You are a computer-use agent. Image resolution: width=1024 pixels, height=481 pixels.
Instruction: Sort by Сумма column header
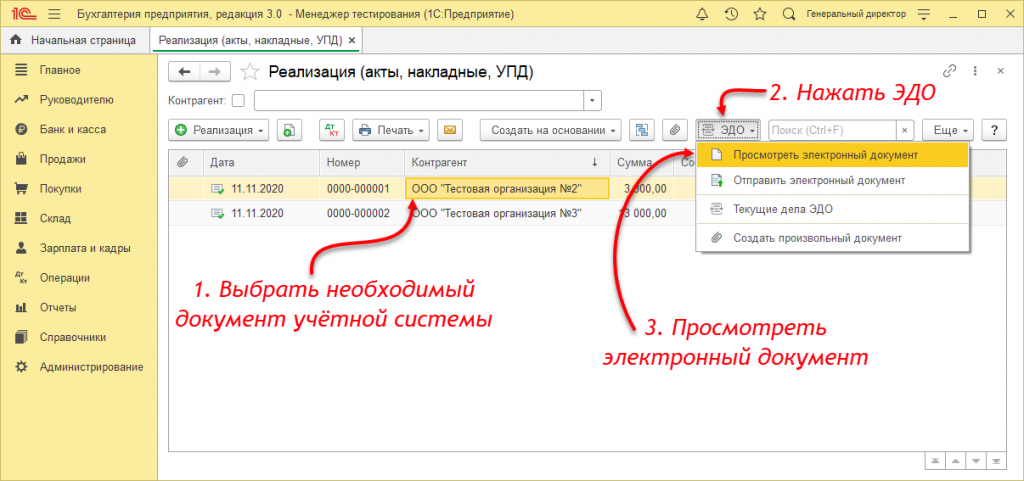pyautogui.click(x=641, y=163)
